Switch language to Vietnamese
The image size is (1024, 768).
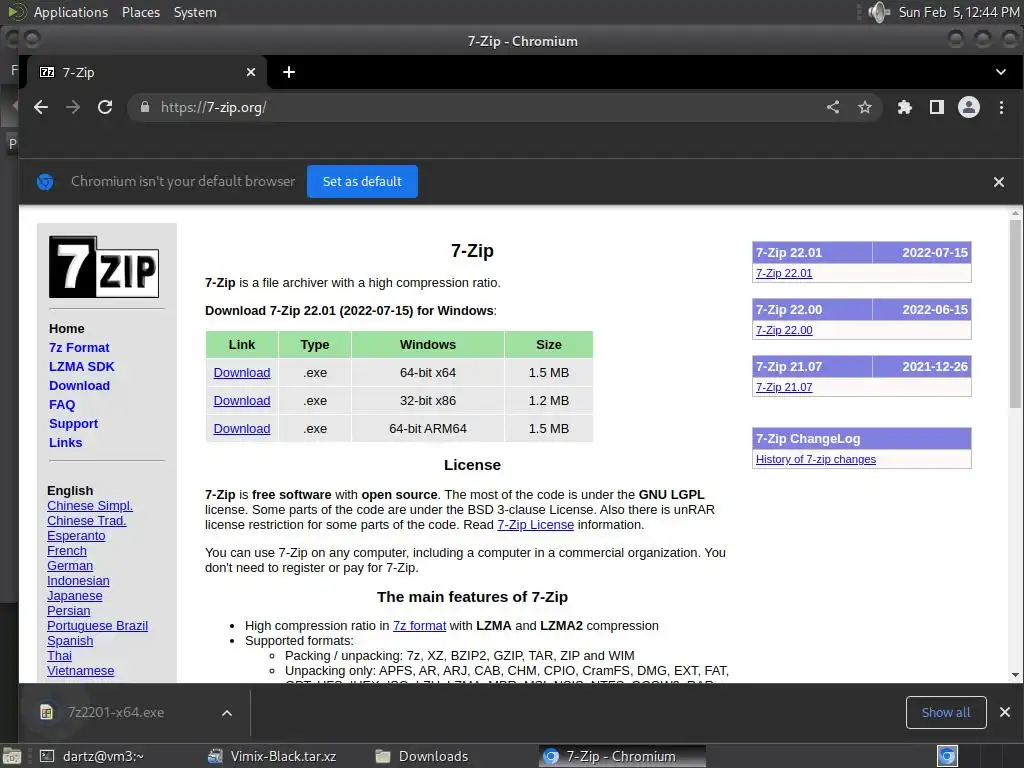click(x=80, y=671)
